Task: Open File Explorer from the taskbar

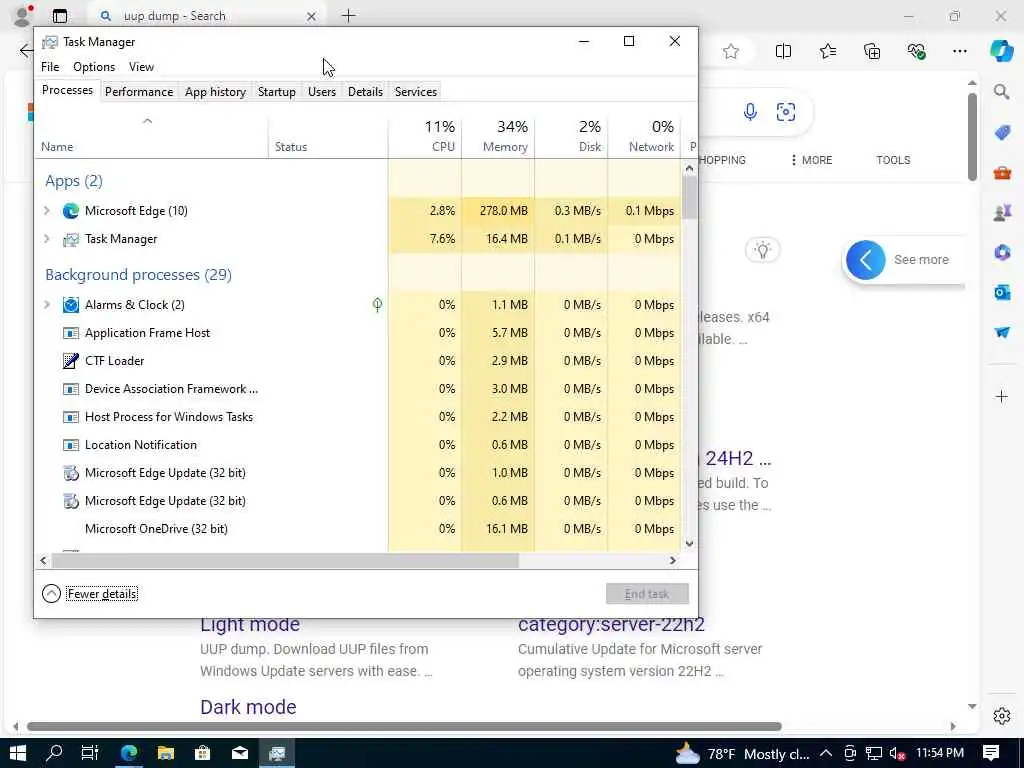Action: pyautogui.click(x=166, y=754)
